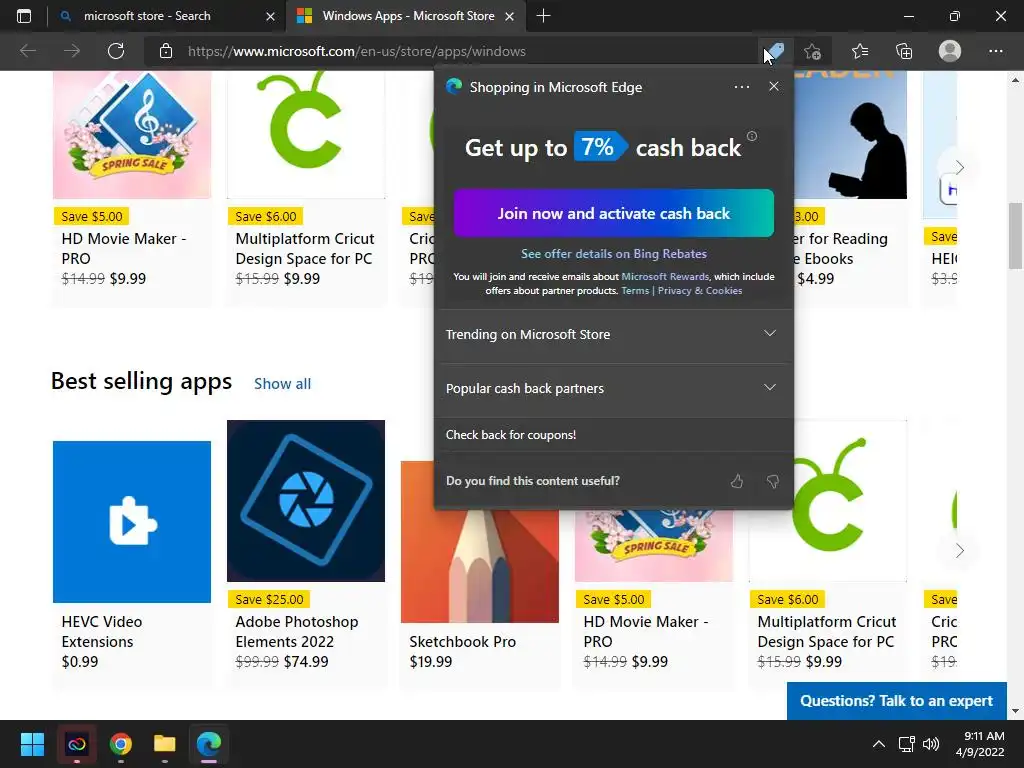The height and width of the screenshot is (768, 1024).
Task: Go back to the previous page
Action: pyautogui.click(x=27, y=51)
